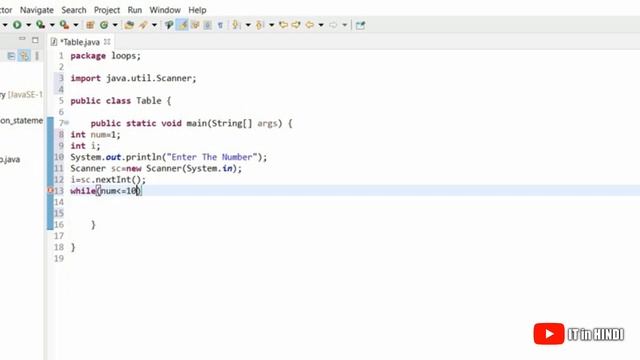Click the 'i=sc.nextInt();' line
The height and width of the screenshot is (360, 640).
coord(108,180)
